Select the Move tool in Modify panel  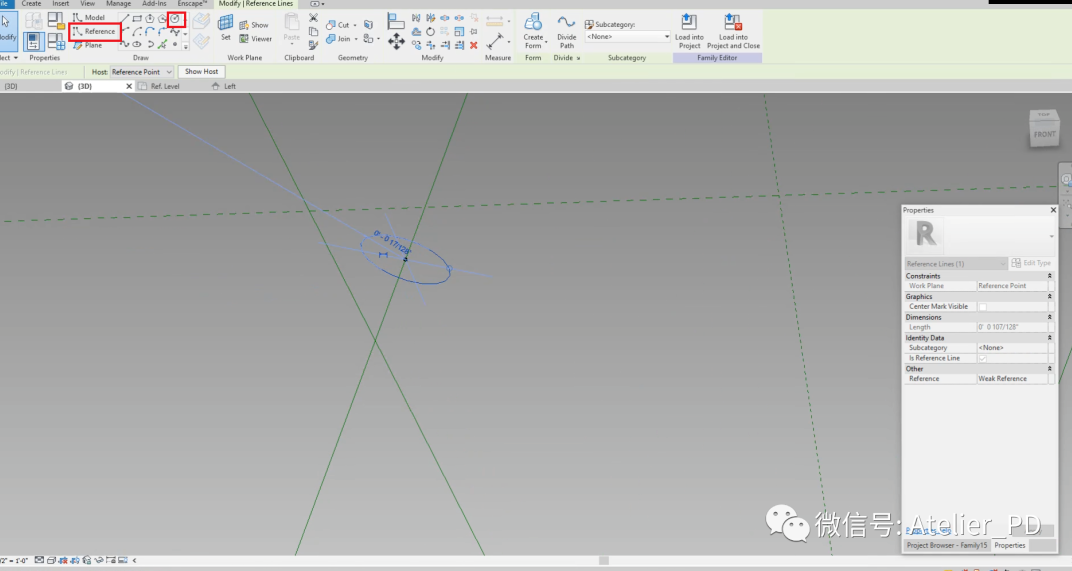coord(396,42)
